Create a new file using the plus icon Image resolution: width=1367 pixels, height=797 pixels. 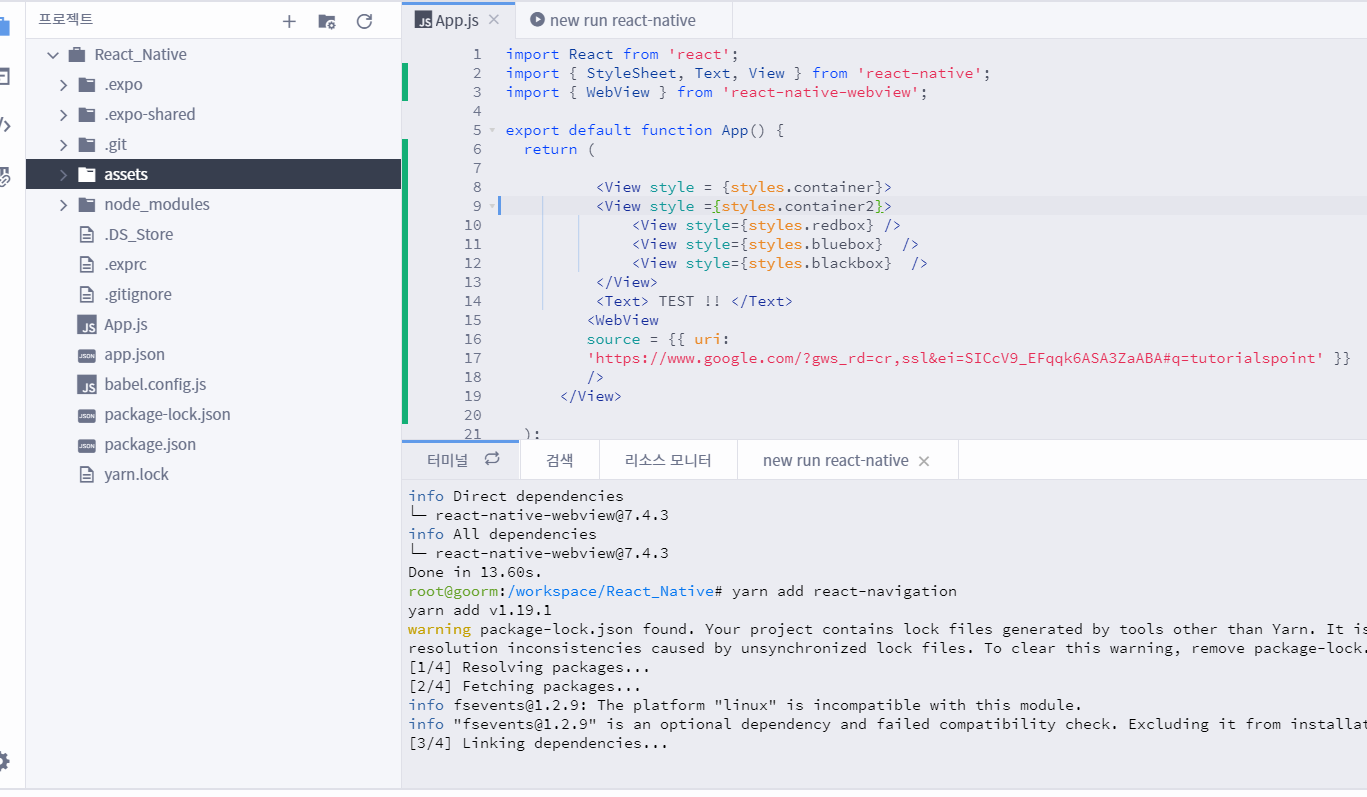(288, 19)
